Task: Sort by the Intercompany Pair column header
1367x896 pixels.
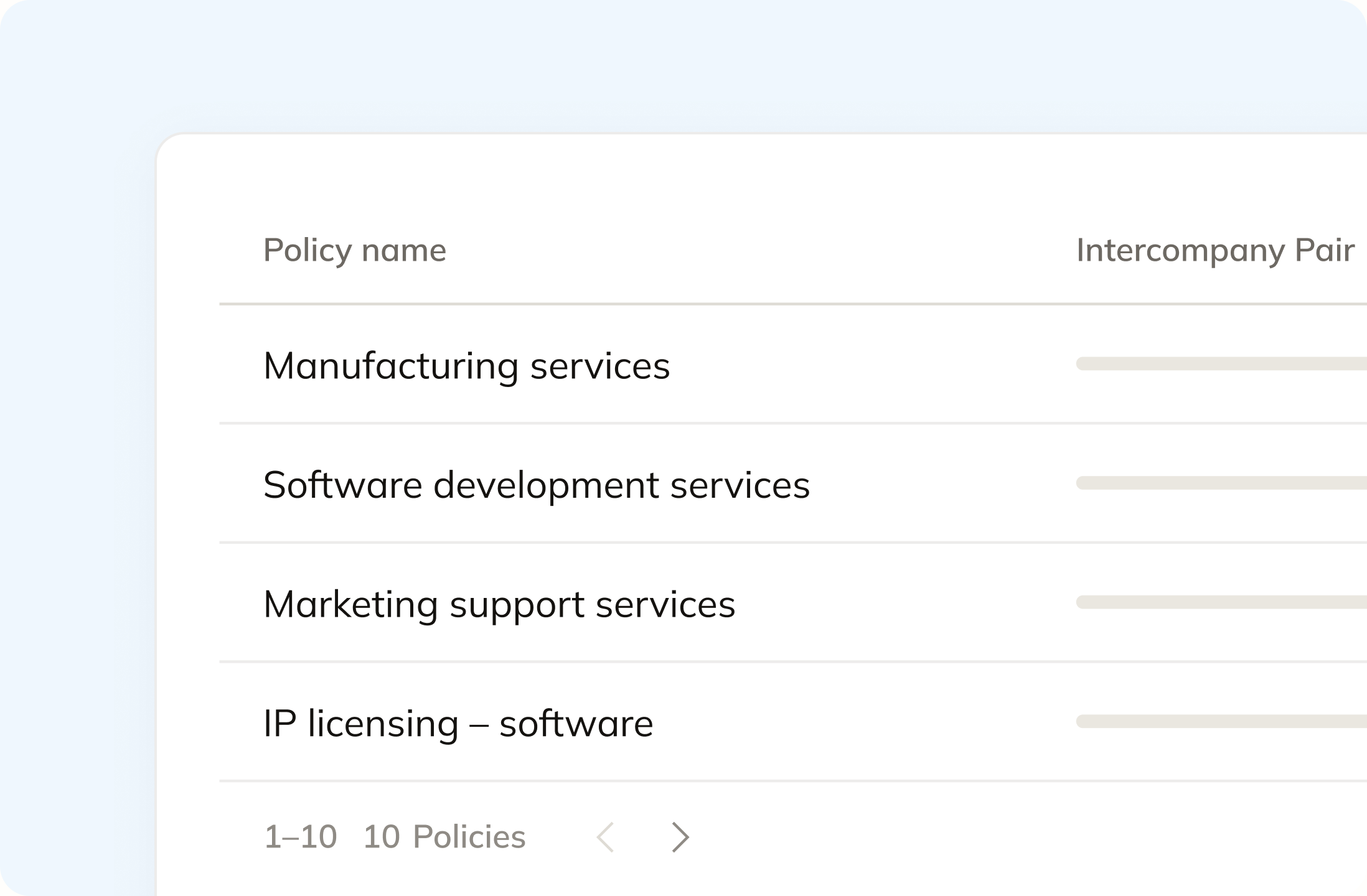Action: click(1215, 250)
